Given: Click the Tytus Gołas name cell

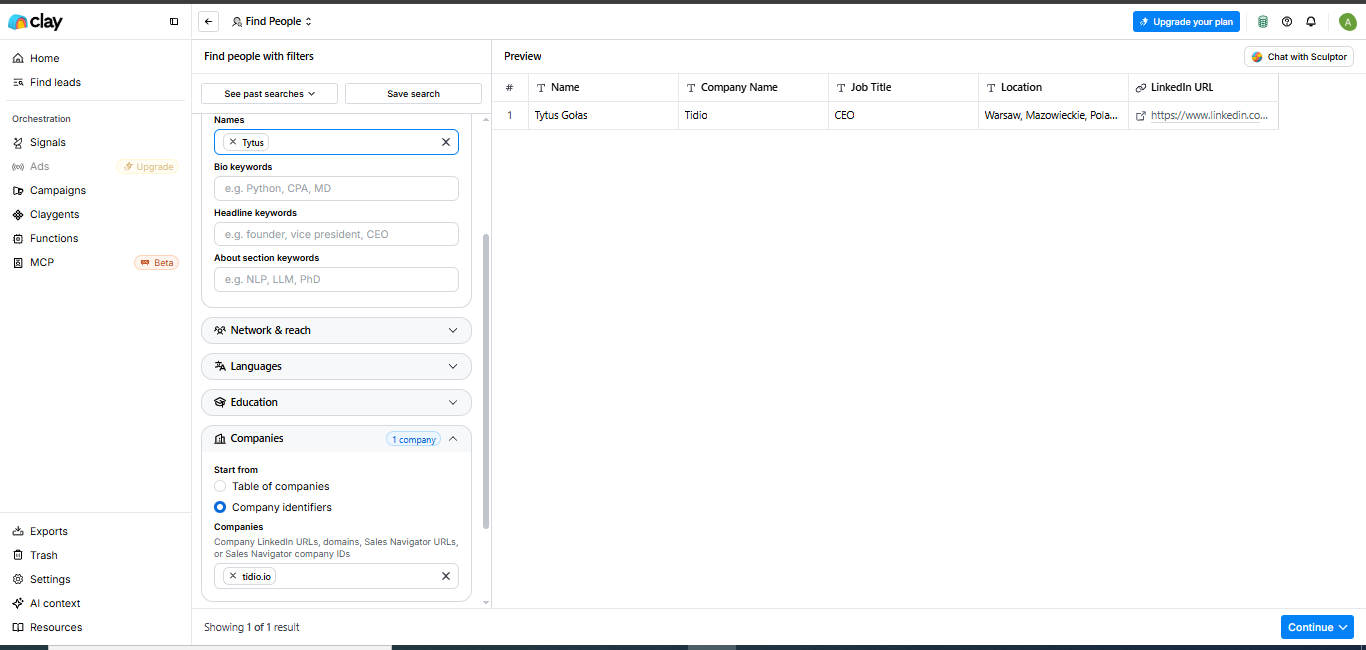Looking at the screenshot, I should (x=603, y=116).
